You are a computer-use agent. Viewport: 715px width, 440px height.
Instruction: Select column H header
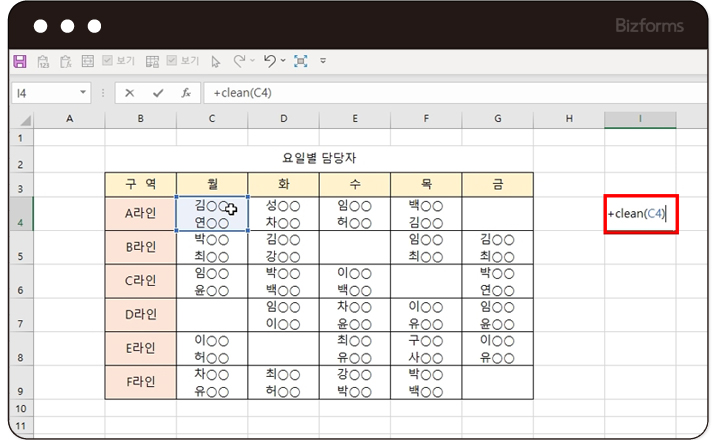[569, 119]
